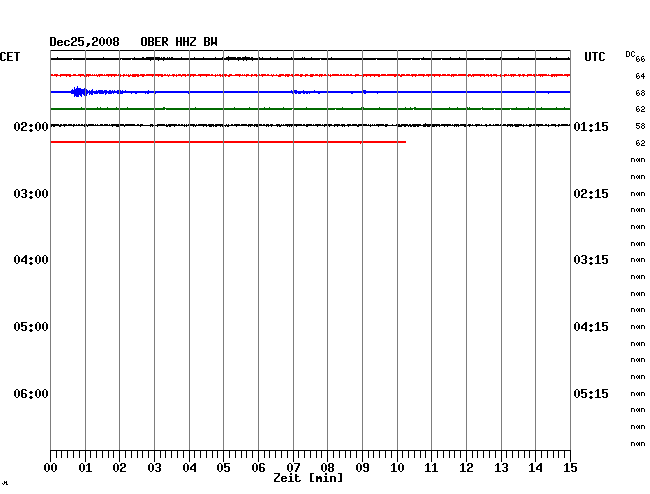Click minute label 11 on the time axis
Screen dimensions: 650x494
(x=431, y=468)
